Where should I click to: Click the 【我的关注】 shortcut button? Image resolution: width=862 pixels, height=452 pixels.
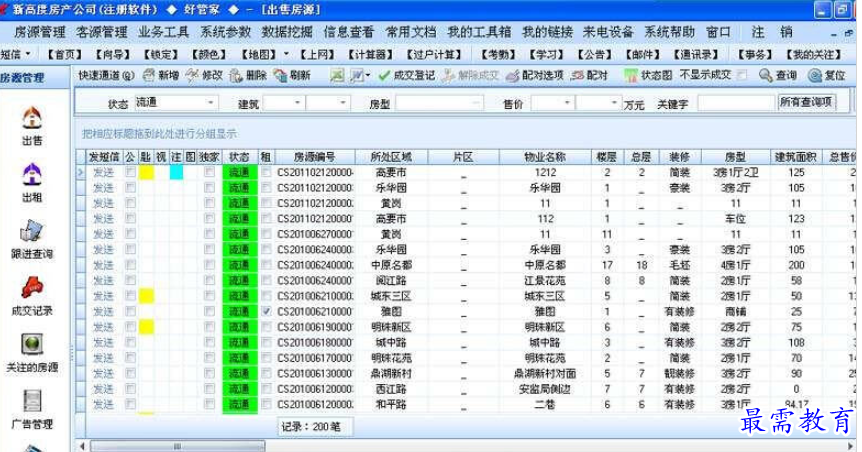[813, 54]
